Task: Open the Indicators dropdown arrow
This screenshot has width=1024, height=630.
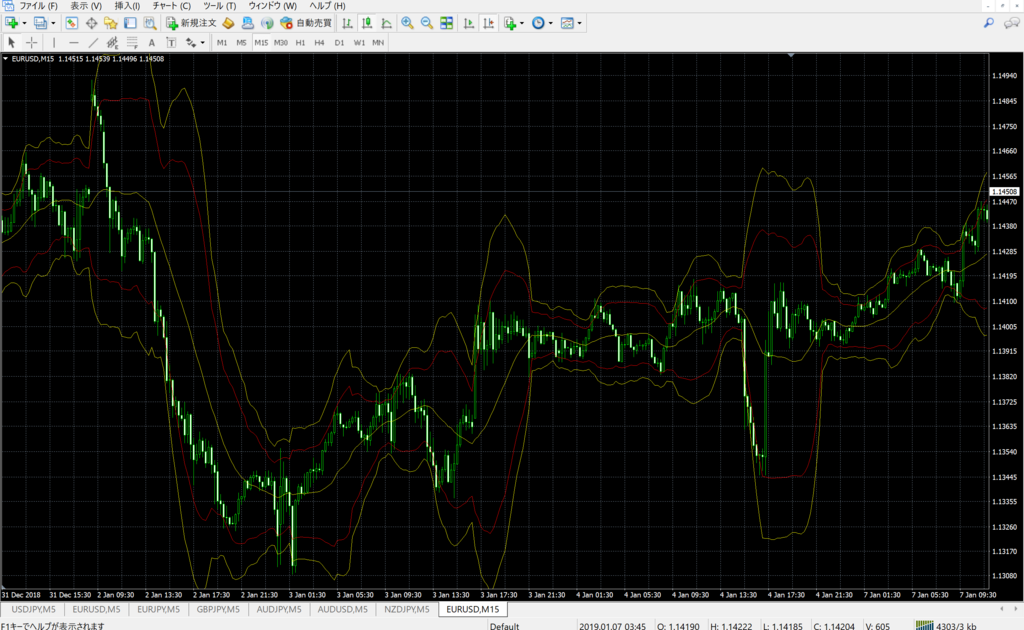Action: [522, 24]
